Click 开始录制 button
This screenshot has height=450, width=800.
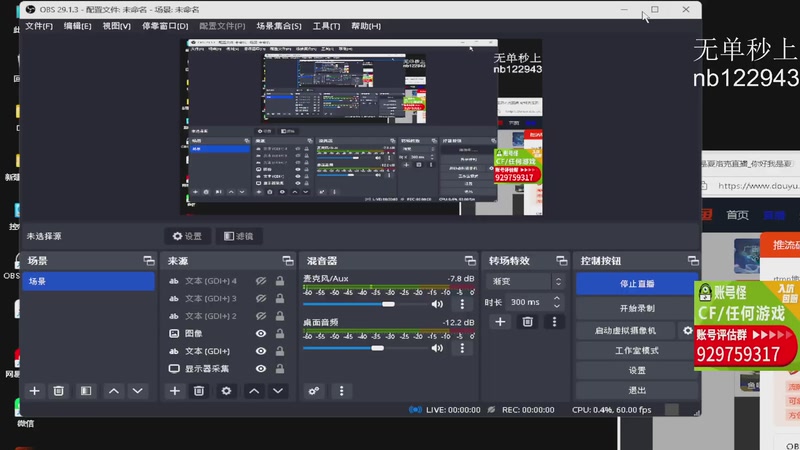tap(637, 308)
